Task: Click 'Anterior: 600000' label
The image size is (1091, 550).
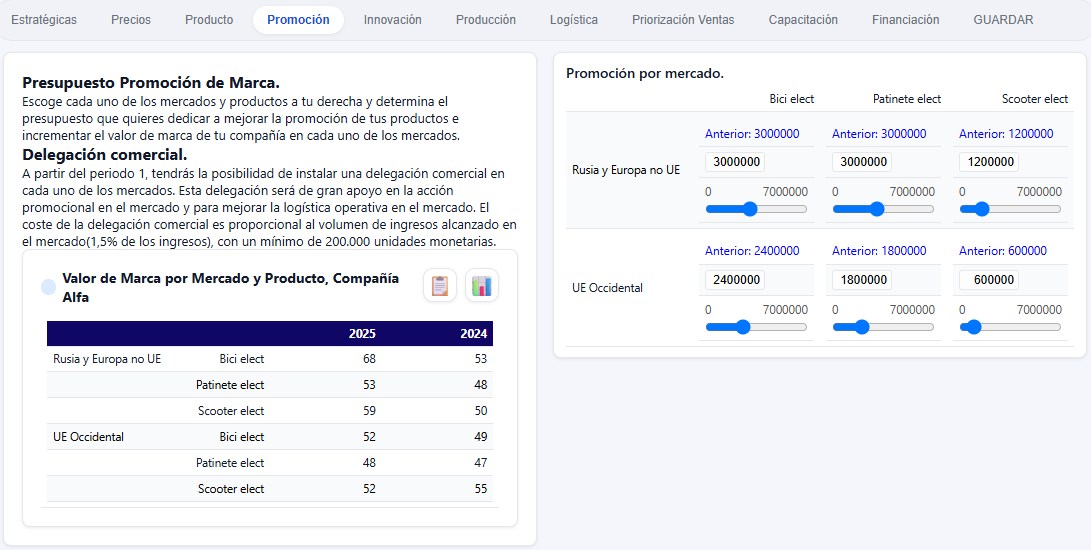Action: point(1003,251)
